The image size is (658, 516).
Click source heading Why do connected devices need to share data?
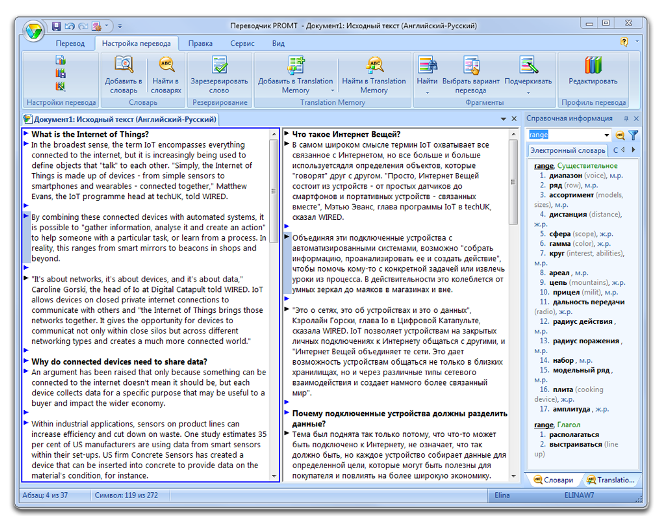tap(119, 362)
